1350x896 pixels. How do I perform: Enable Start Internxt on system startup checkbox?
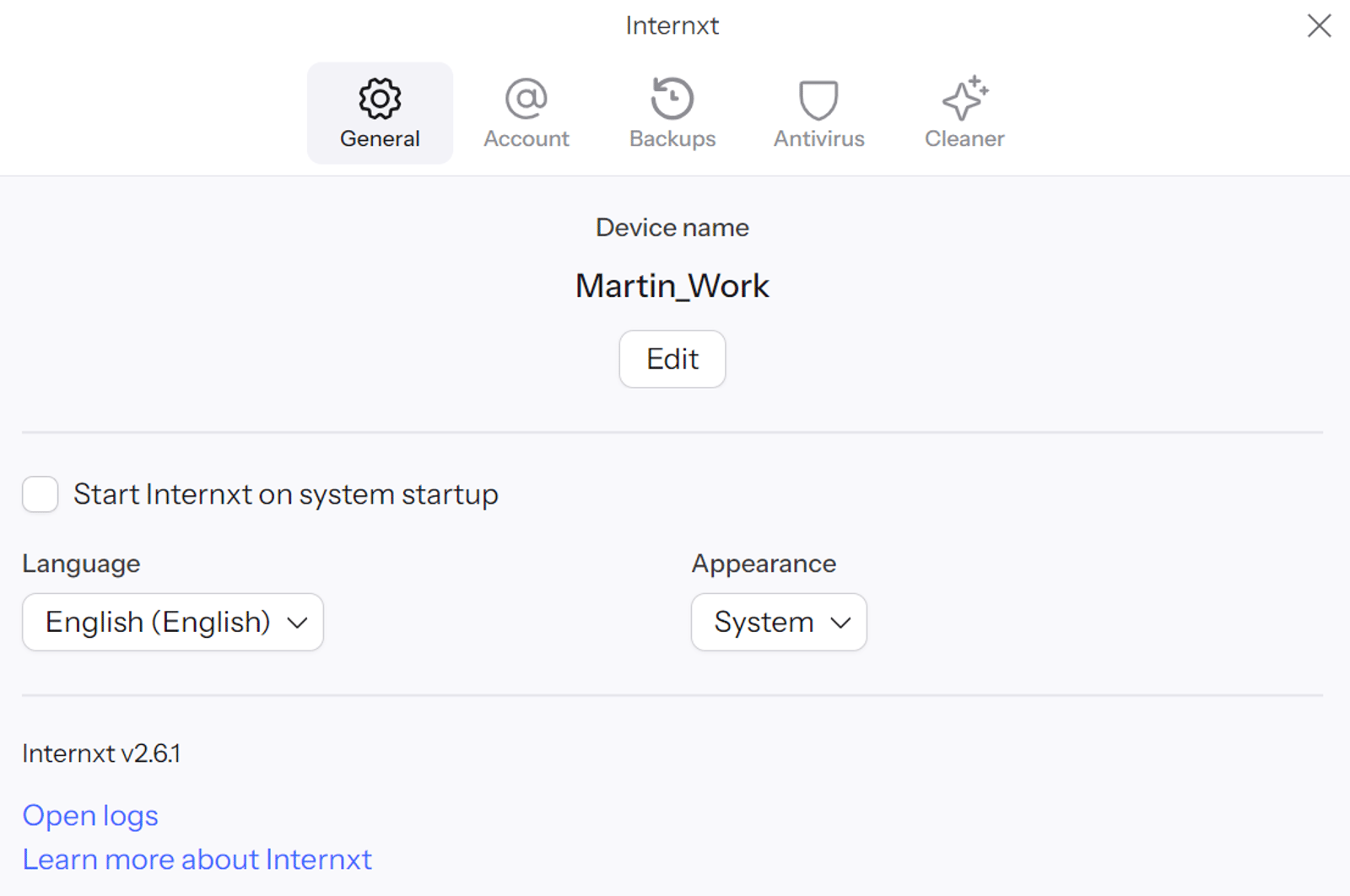(x=40, y=494)
